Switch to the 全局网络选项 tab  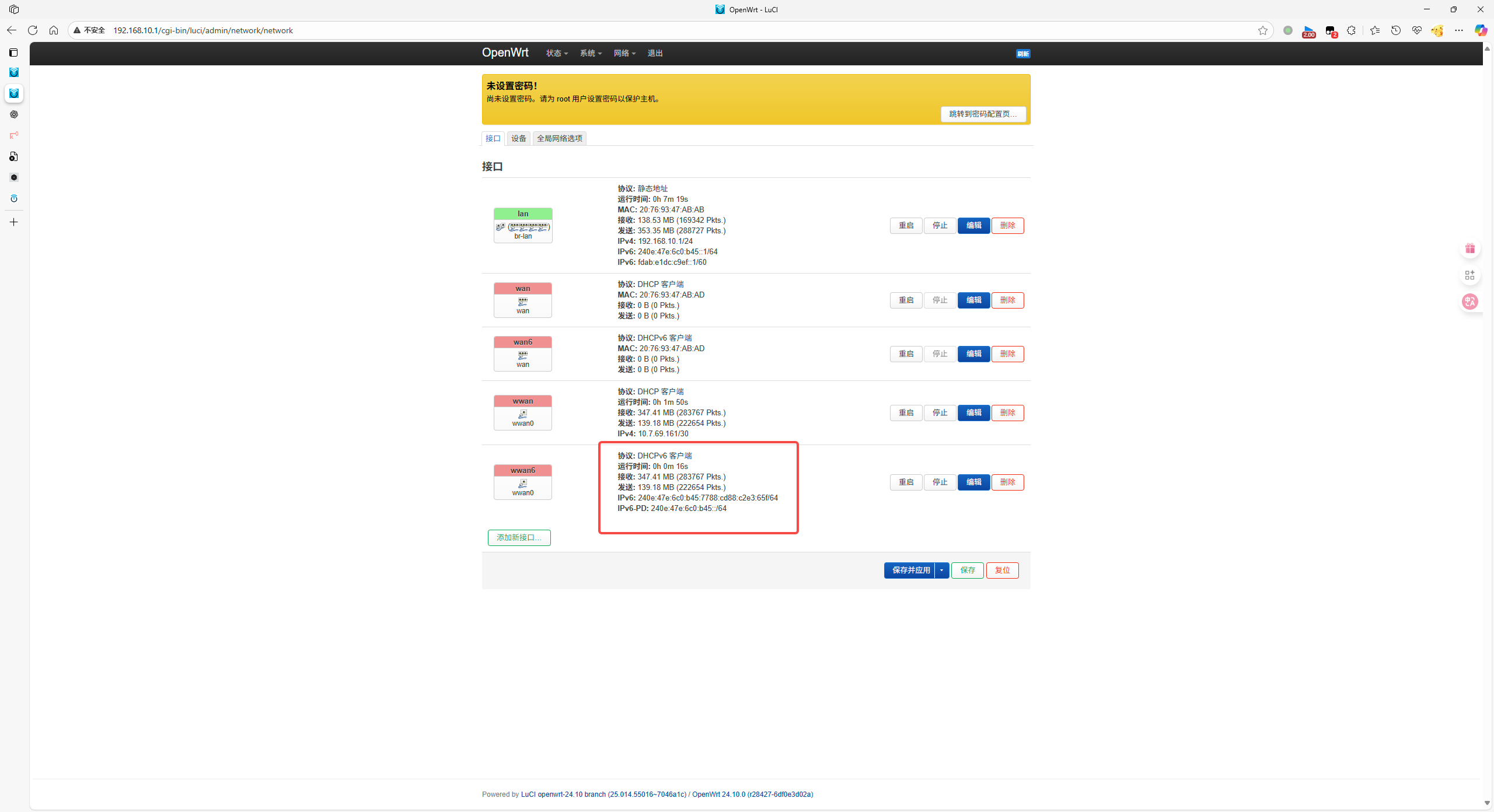[x=560, y=138]
